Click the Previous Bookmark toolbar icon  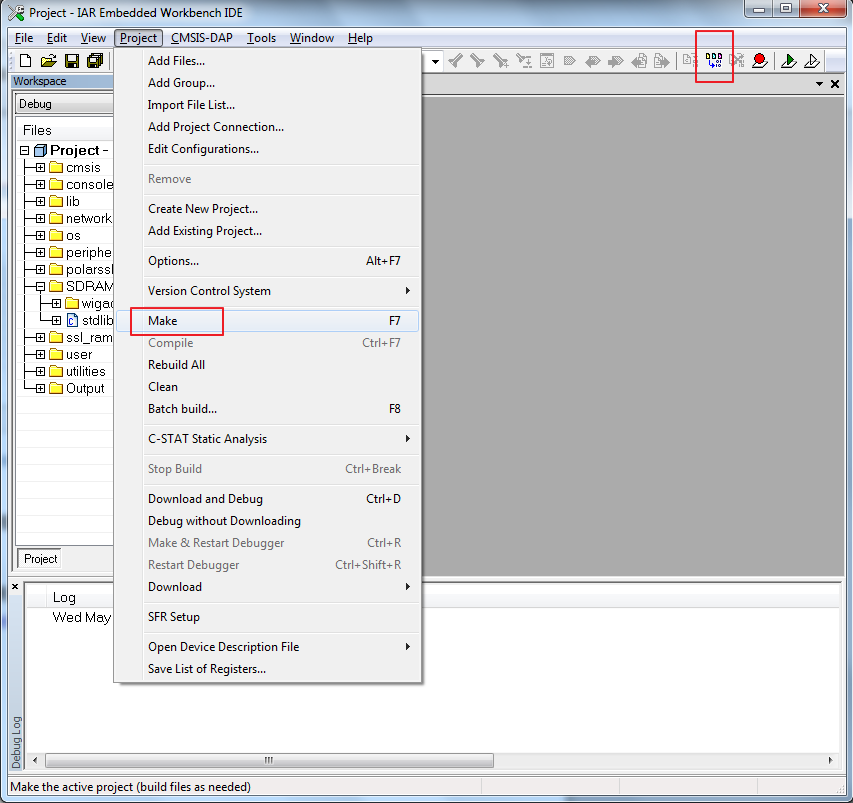click(x=592, y=60)
